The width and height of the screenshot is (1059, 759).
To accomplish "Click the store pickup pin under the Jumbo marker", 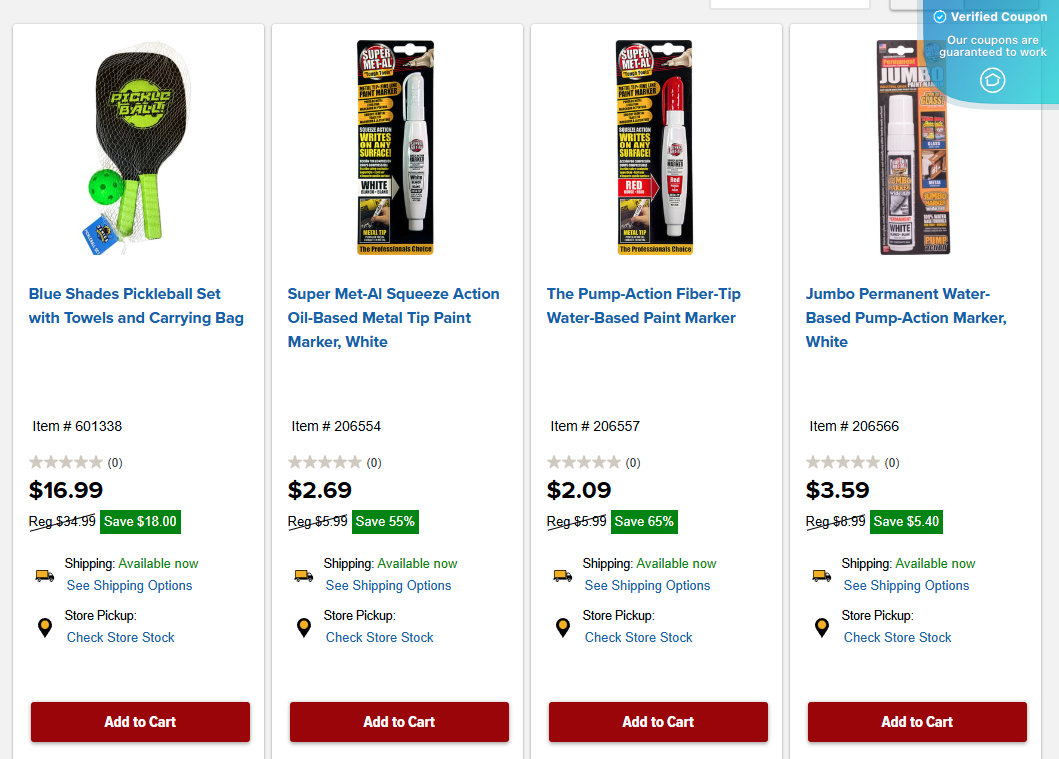I will pyautogui.click(x=821, y=627).
